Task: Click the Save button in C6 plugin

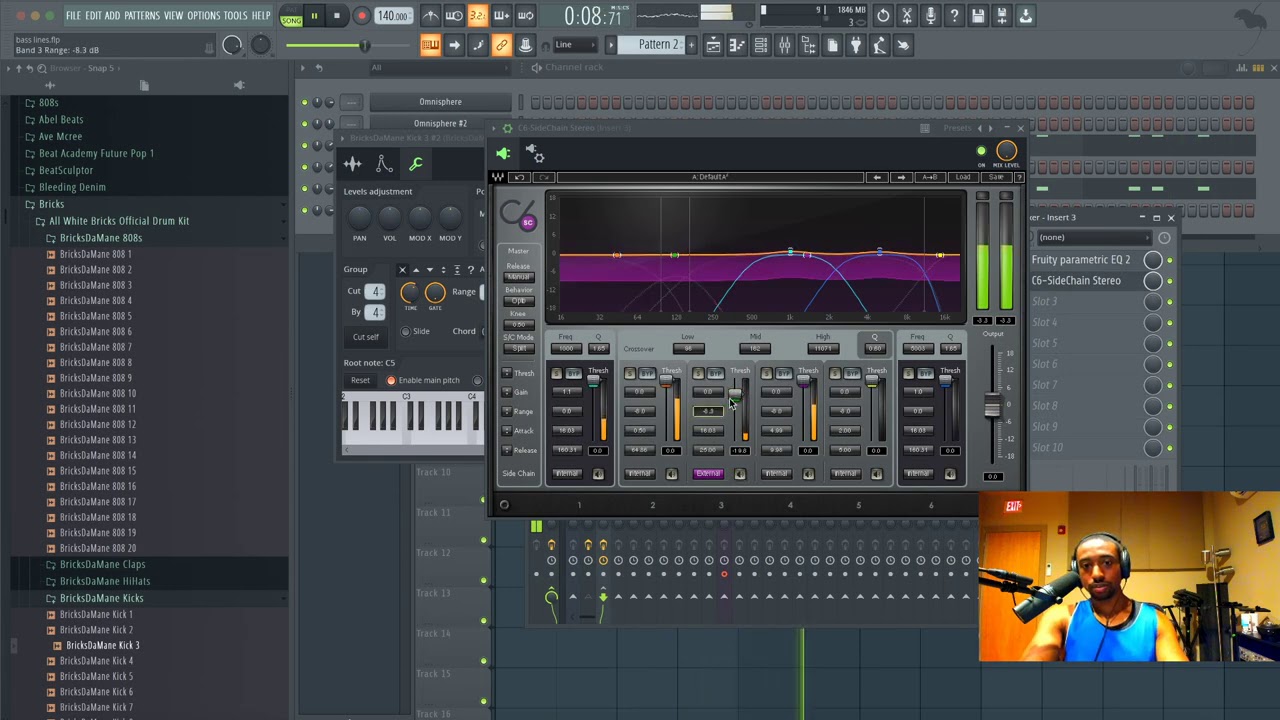Action: coord(995,178)
